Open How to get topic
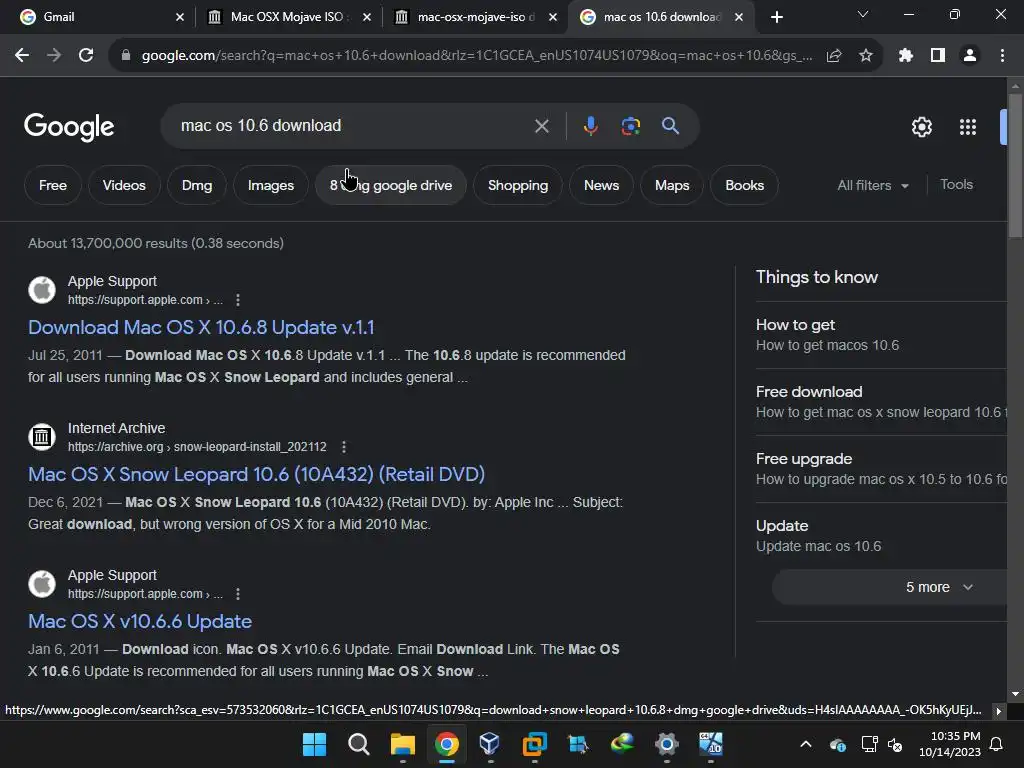This screenshot has width=1024, height=768. (881, 334)
